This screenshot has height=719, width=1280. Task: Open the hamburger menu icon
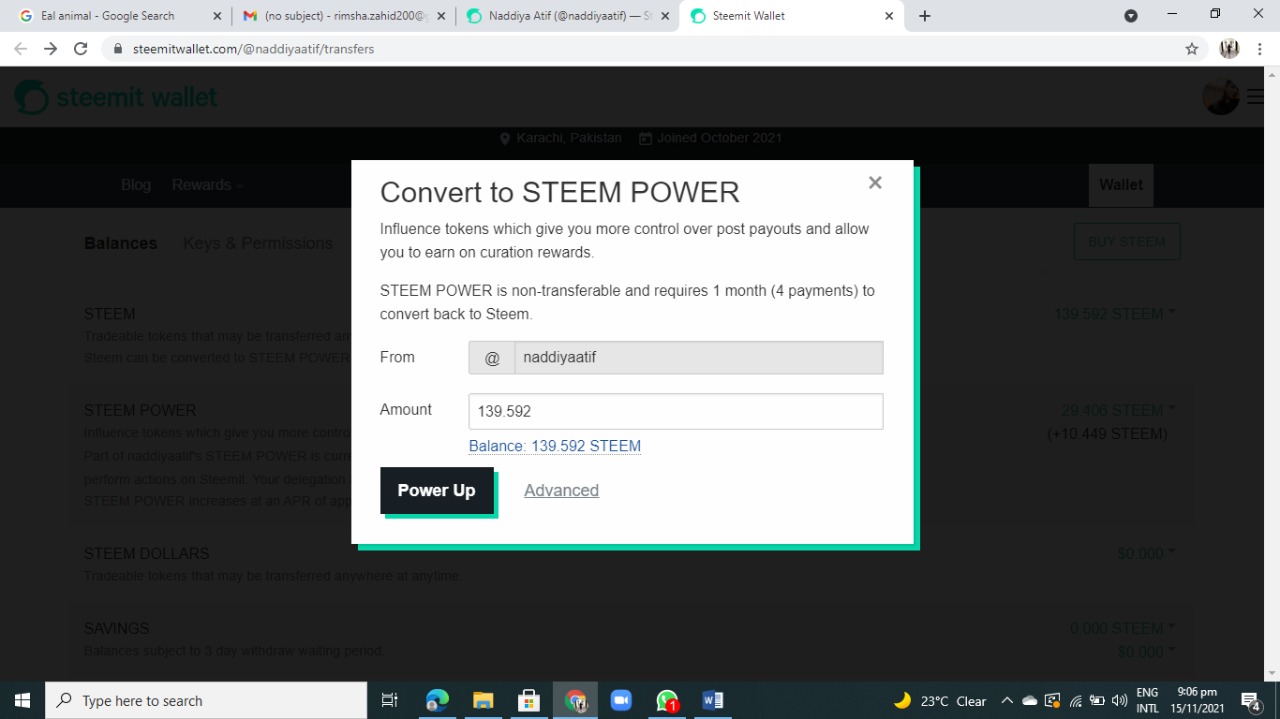coord(1256,97)
